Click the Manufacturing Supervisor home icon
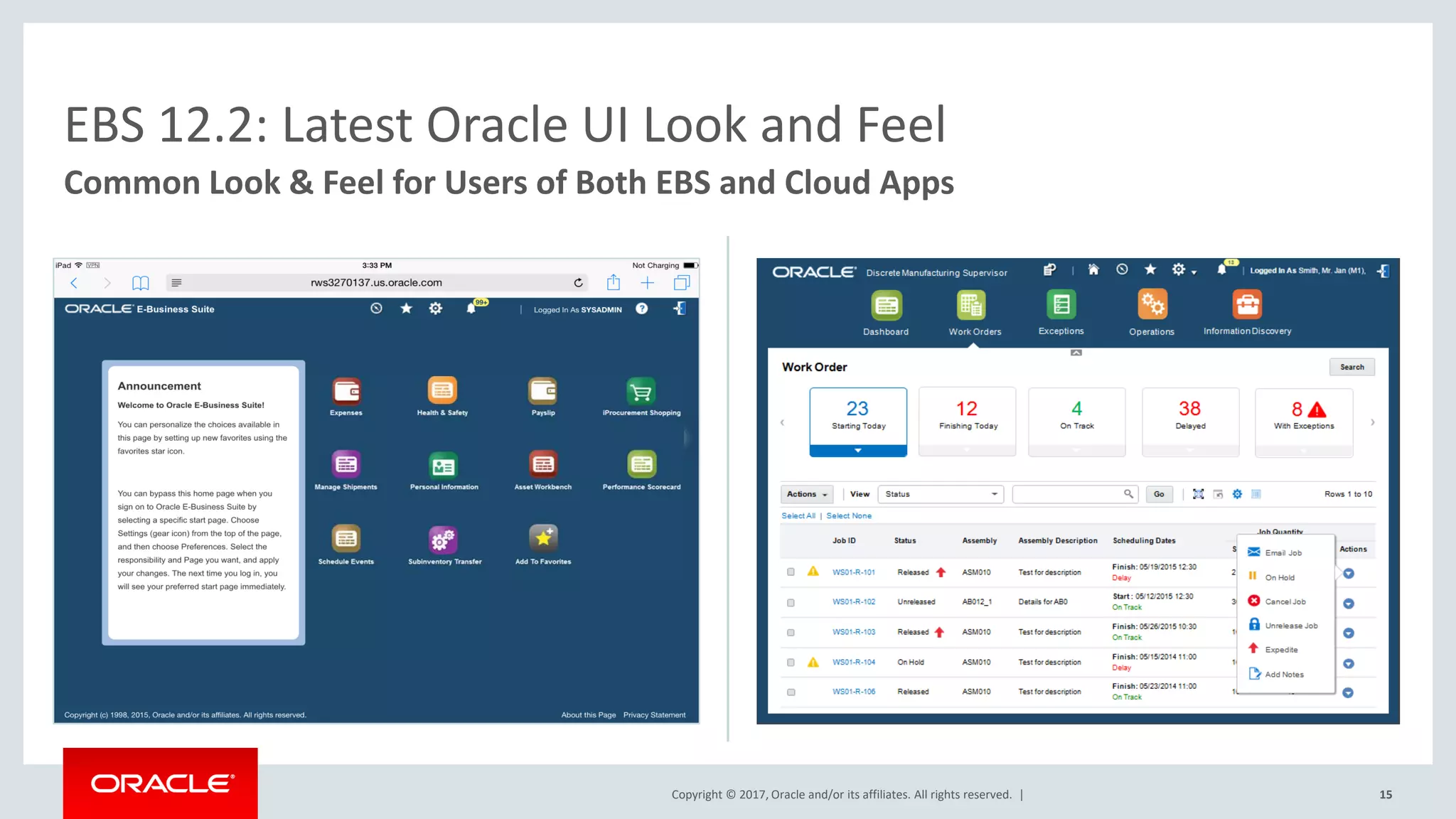The width and height of the screenshot is (1456, 819). [x=1093, y=269]
